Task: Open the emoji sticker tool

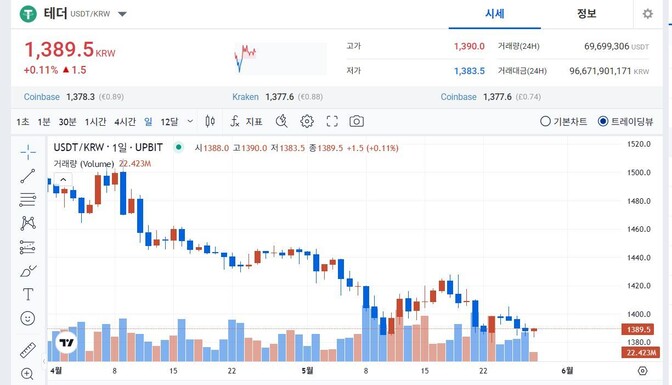Action: click(28, 318)
